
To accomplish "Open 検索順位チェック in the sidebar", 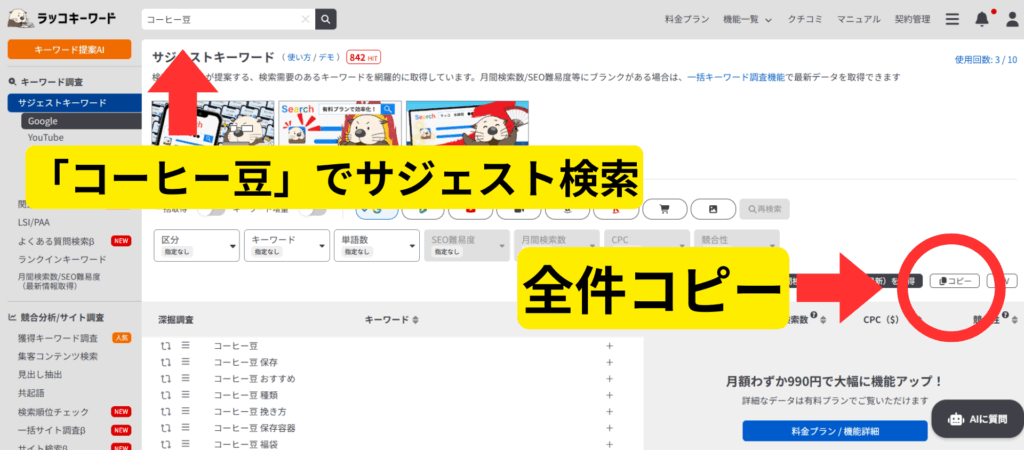I will [x=53, y=412].
